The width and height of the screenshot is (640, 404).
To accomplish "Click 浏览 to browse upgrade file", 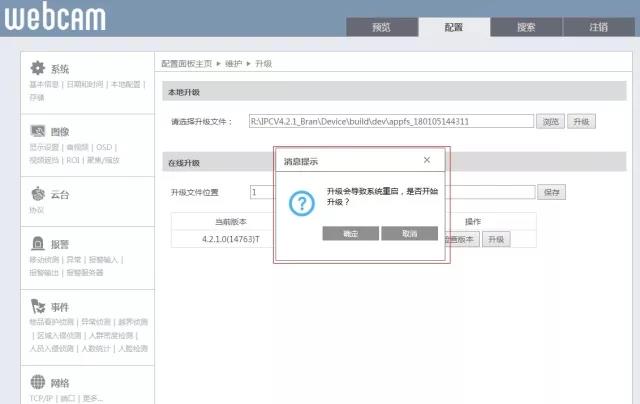I will 551,121.
